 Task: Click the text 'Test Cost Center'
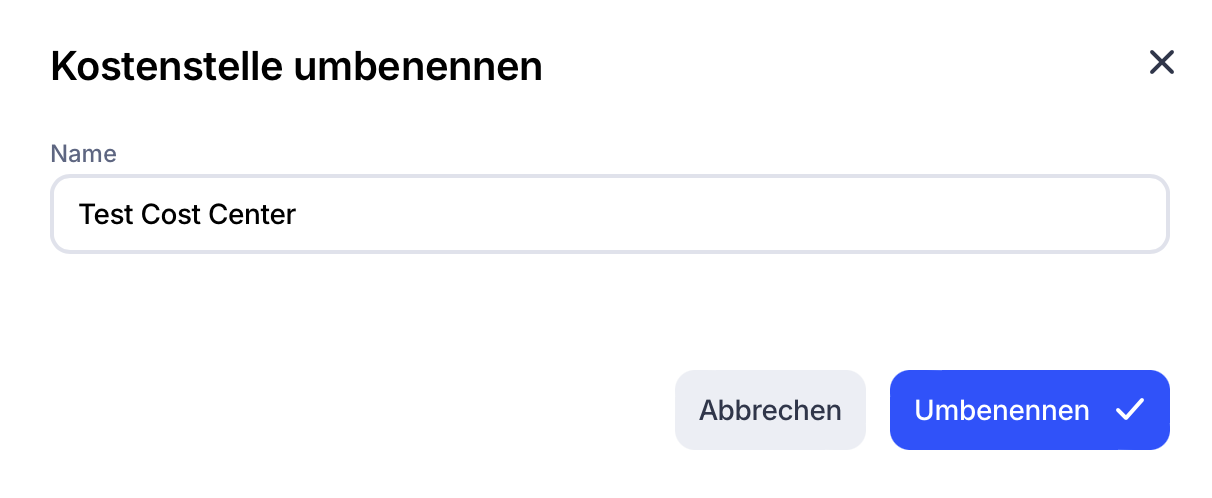187,214
